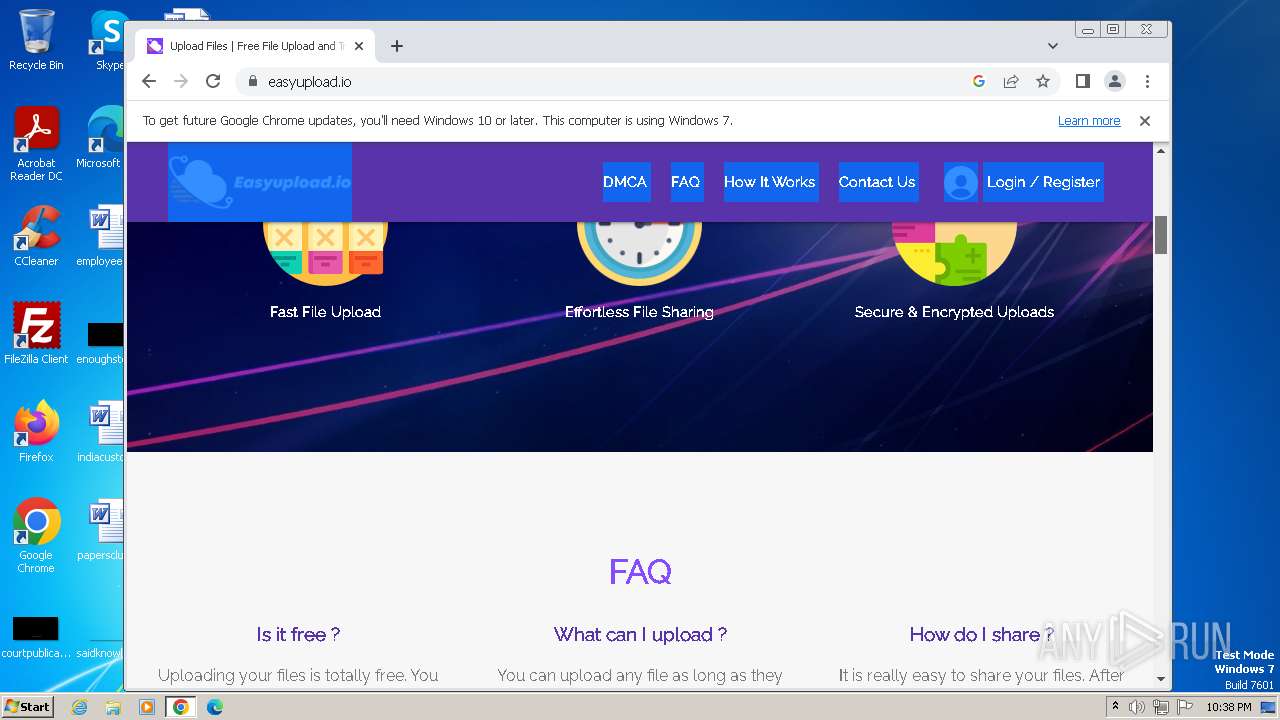Open Internet Explorer from the taskbar

click(80, 707)
